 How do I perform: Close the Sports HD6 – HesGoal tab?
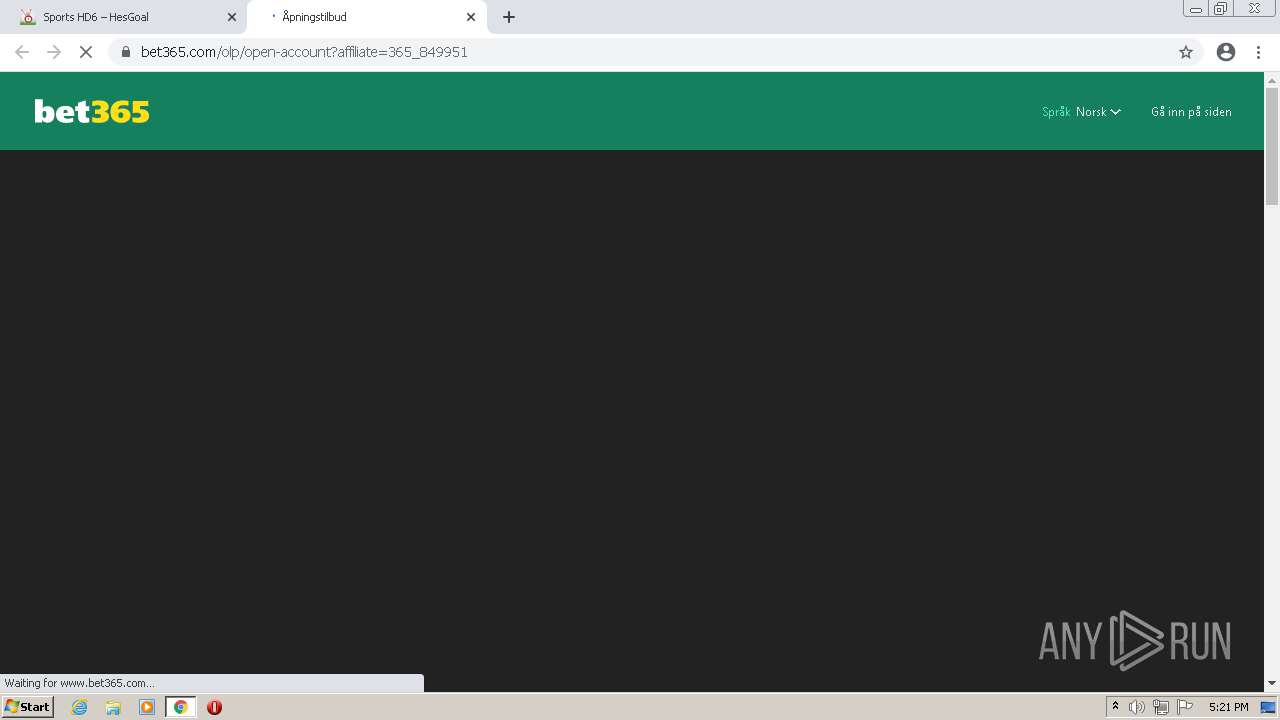(232, 17)
